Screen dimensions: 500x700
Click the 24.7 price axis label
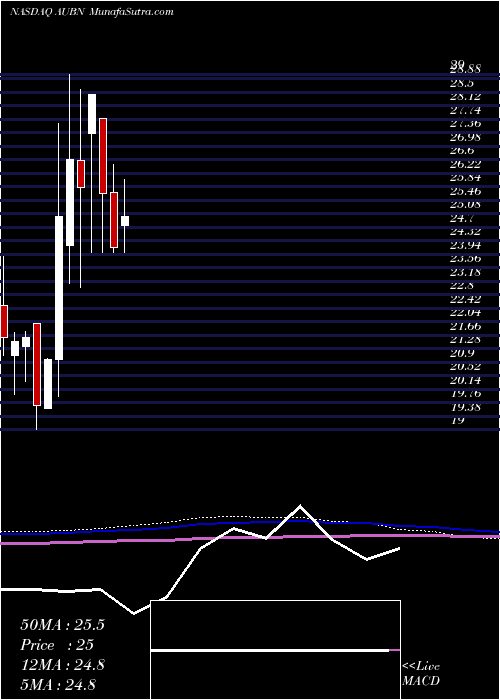click(x=462, y=218)
